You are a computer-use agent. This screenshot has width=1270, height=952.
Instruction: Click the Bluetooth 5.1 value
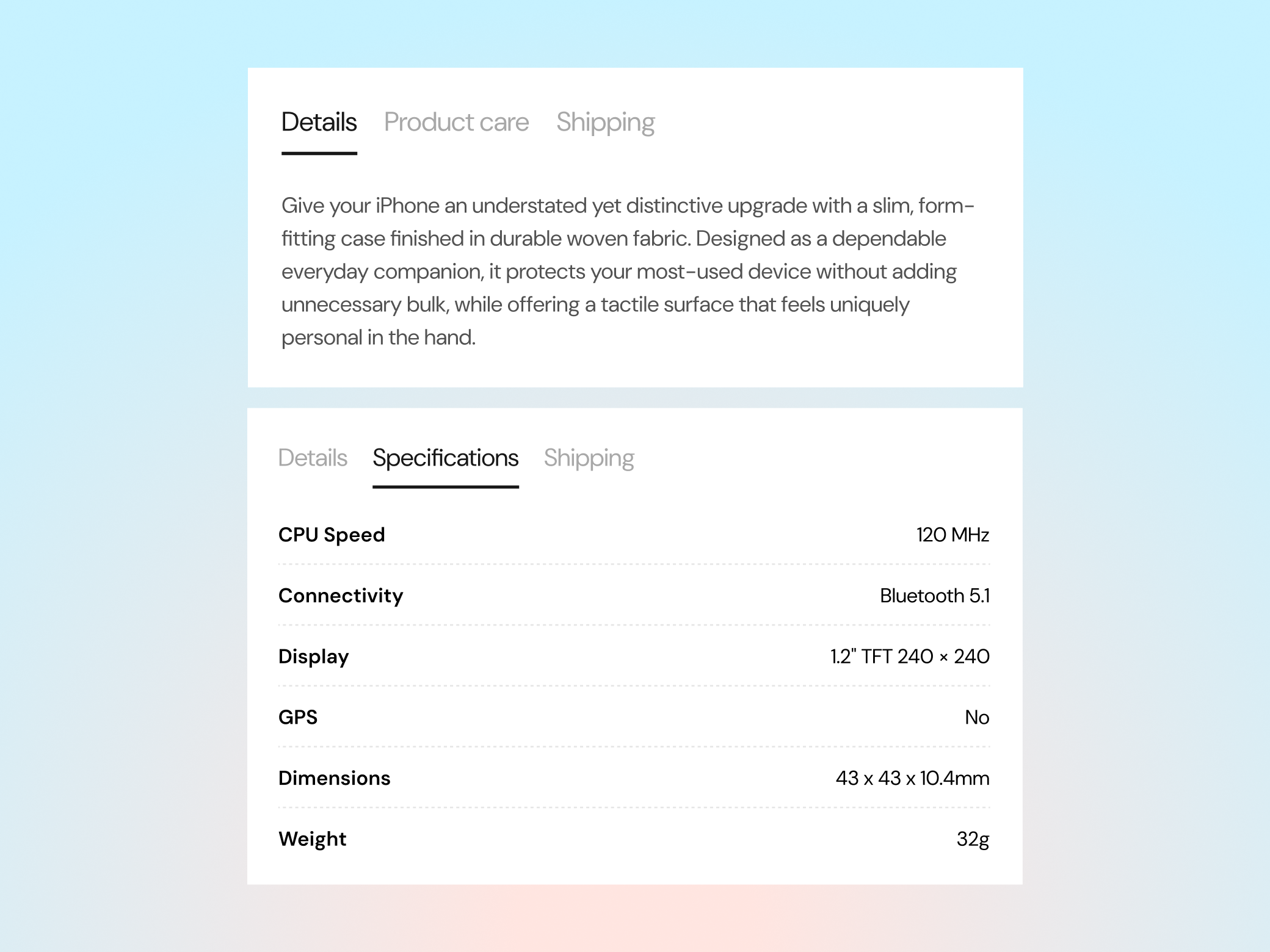(x=934, y=596)
